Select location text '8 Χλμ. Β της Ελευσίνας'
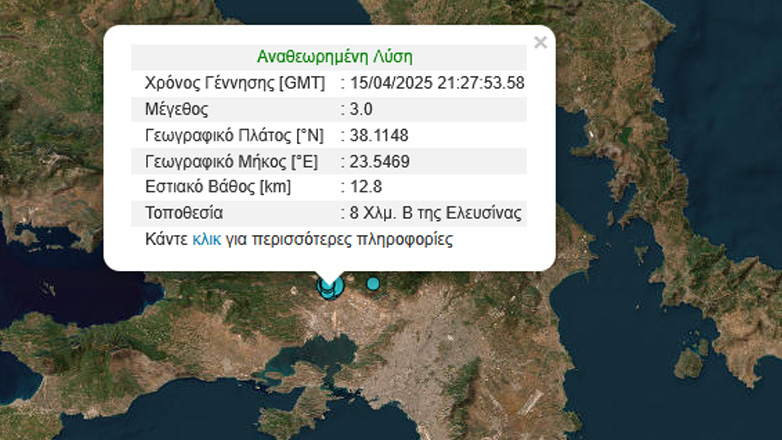 [435, 213]
